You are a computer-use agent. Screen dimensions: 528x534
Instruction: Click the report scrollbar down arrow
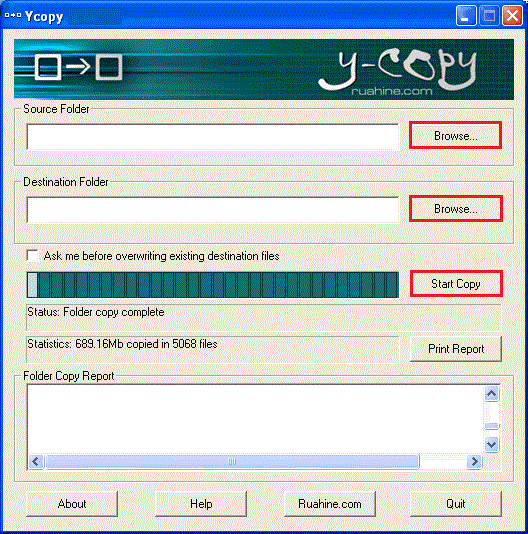coord(492,444)
